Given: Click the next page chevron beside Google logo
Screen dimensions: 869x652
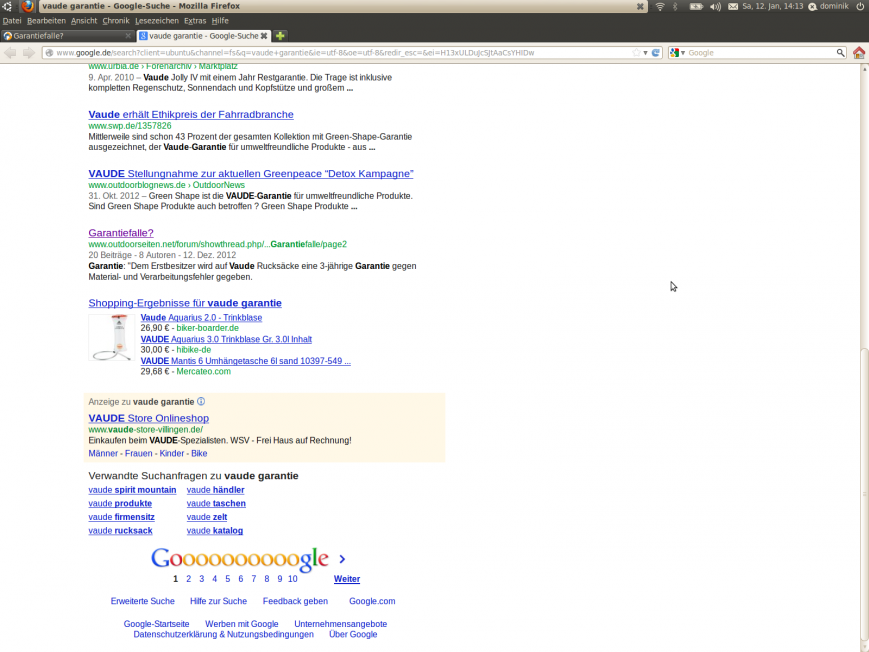Looking at the screenshot, I should point(342,559).
